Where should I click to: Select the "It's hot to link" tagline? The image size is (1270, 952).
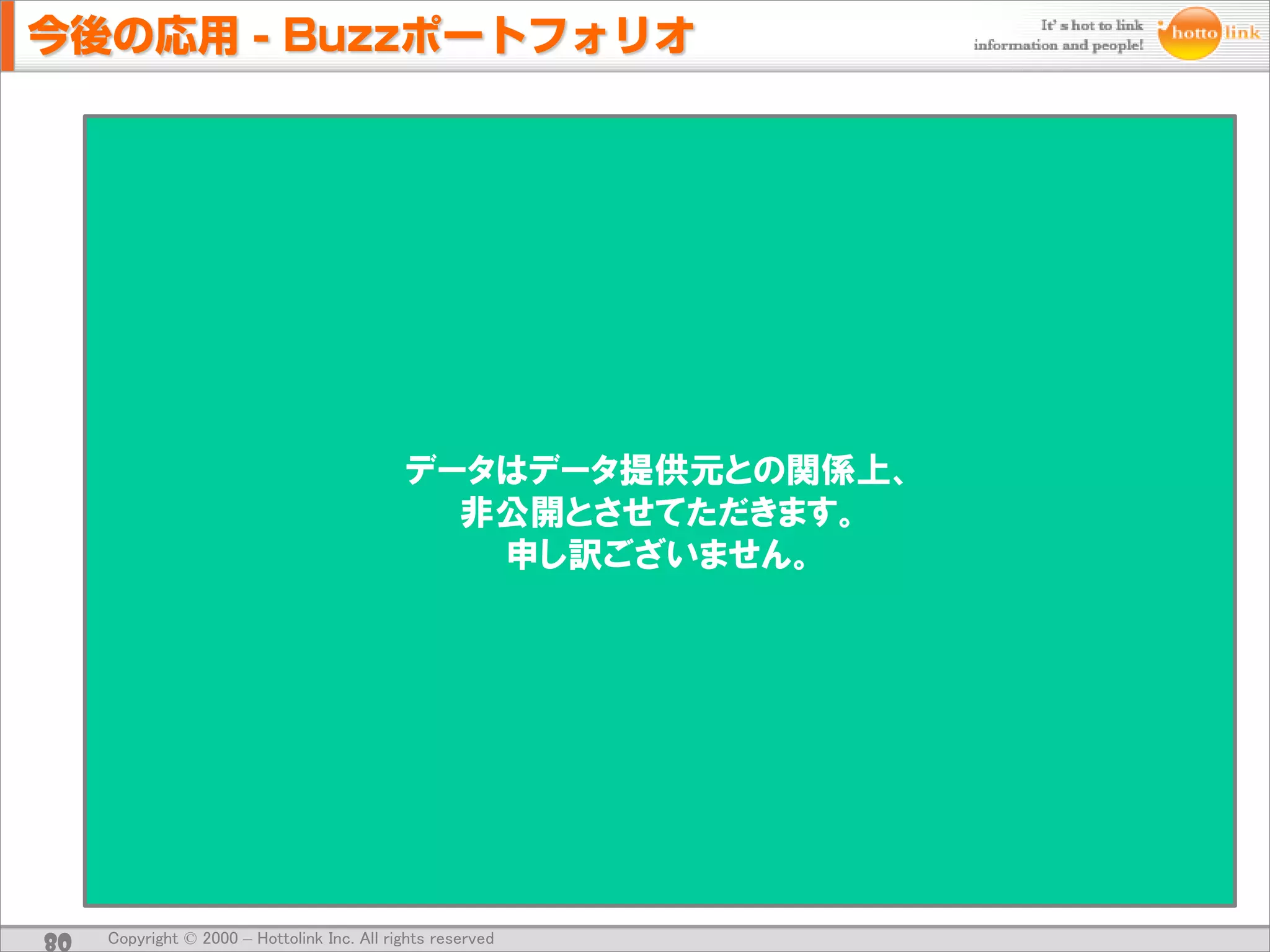(1091, 25)
